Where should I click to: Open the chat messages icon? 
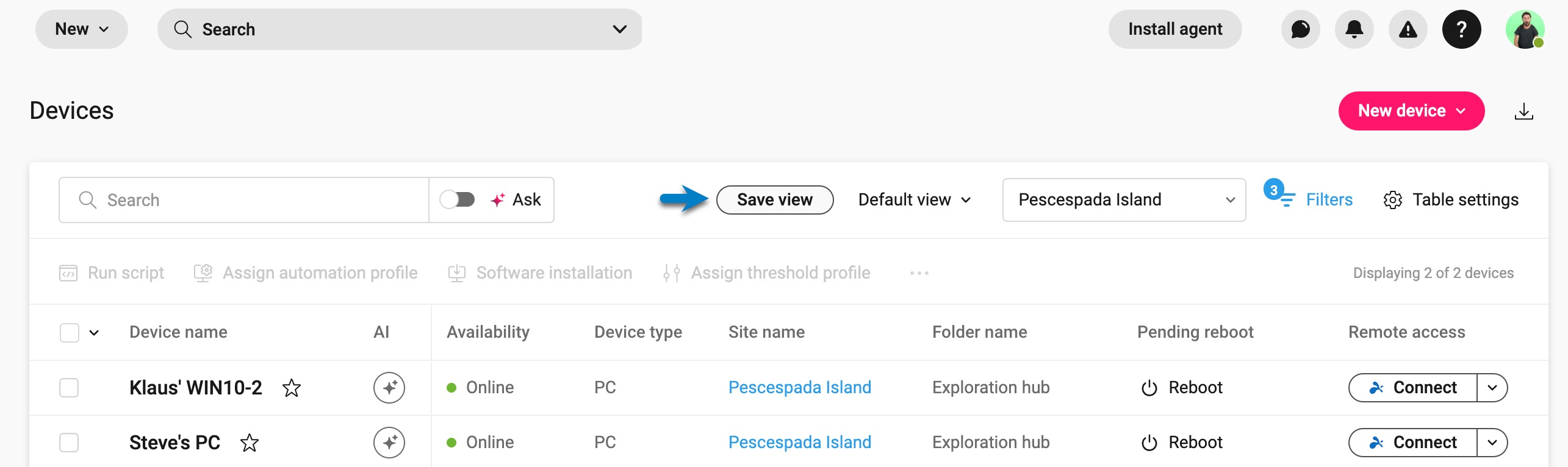pos(1300,29)
